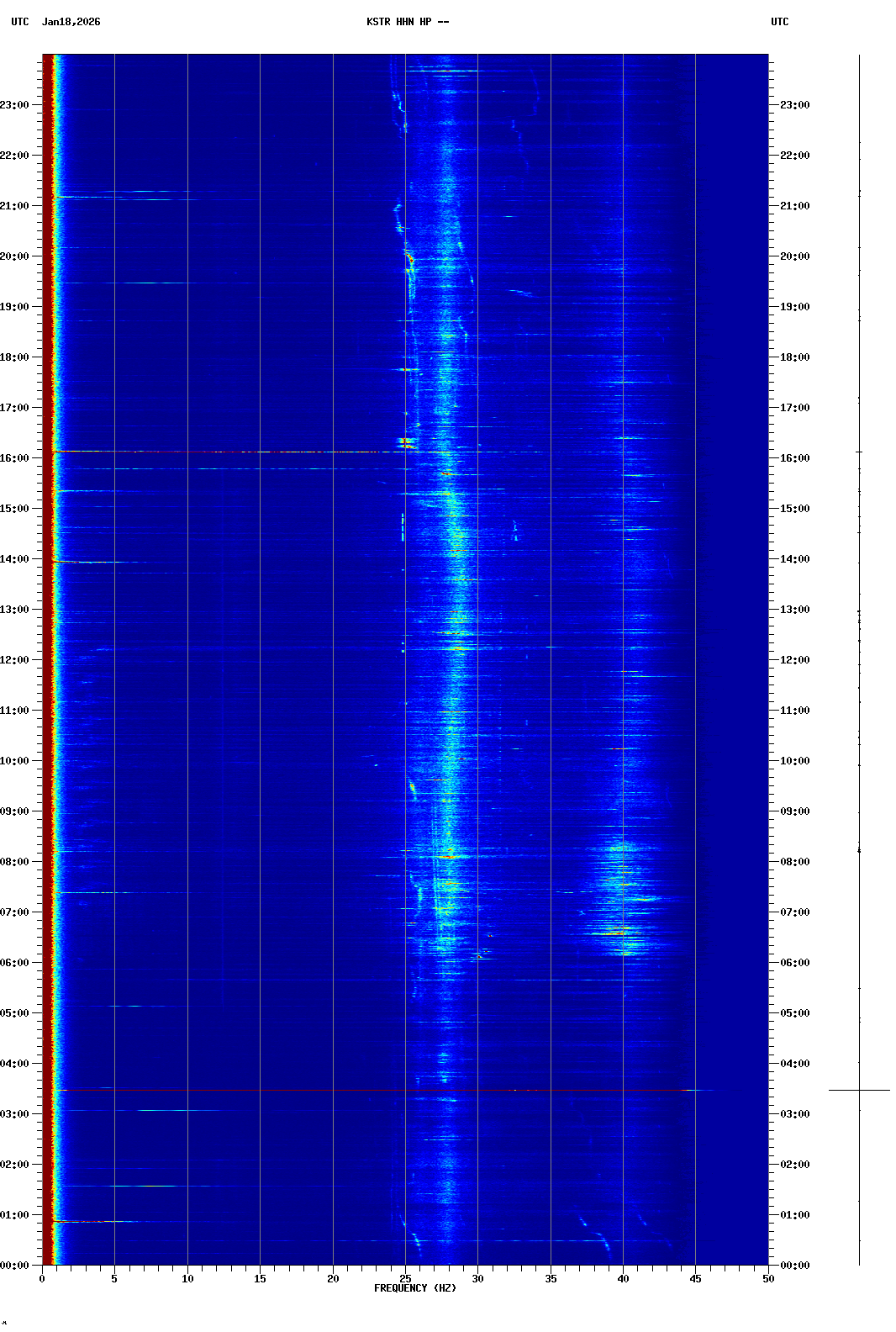This screenshot has width=896, height=1332.
Task: Select the 20:00 marker on right time axis
Action: [x=793, y=256]
